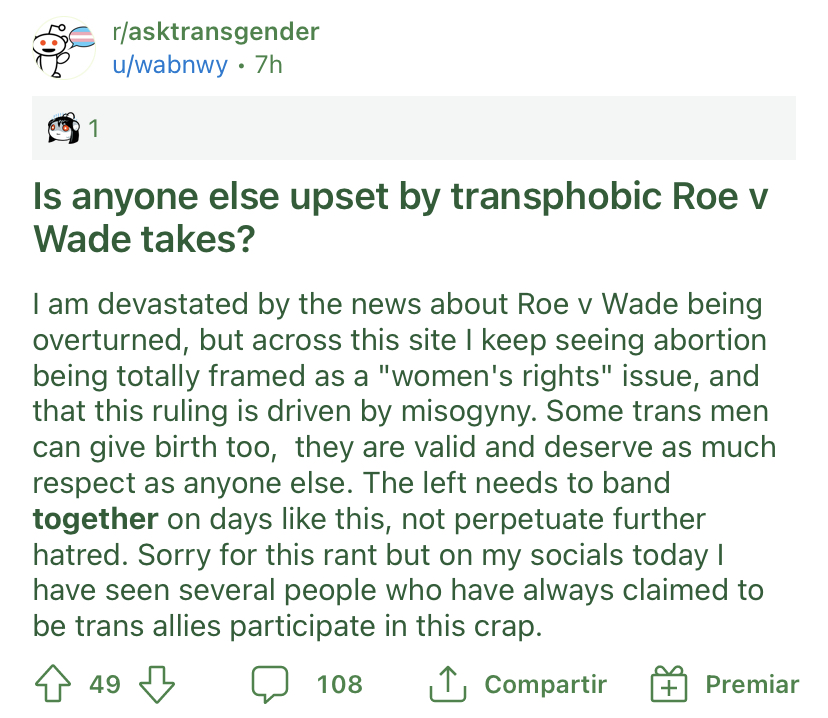
Task: Tap the share arrow icon
Action: [x=448, y=684]
